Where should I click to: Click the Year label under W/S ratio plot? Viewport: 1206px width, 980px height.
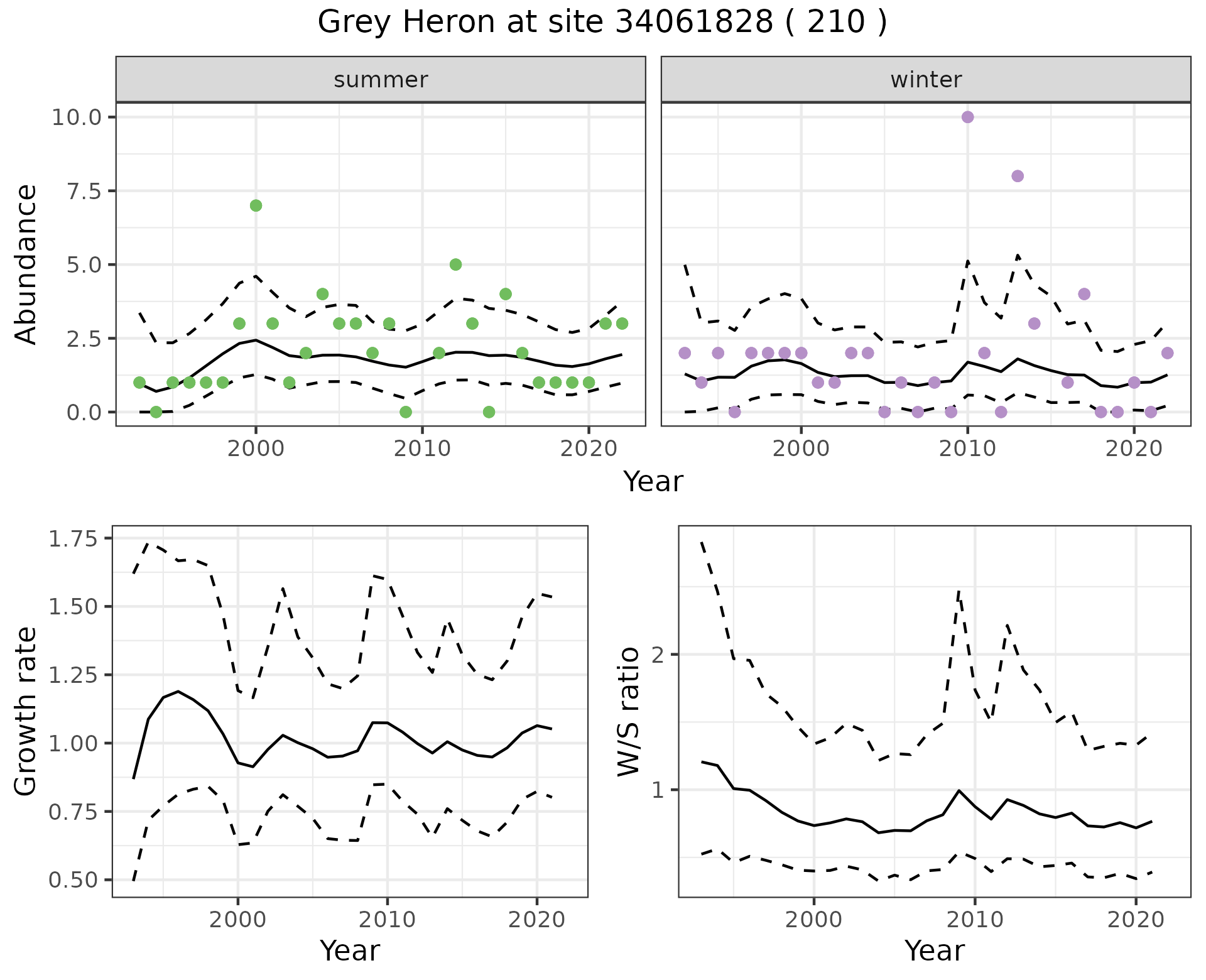point(935,950)
